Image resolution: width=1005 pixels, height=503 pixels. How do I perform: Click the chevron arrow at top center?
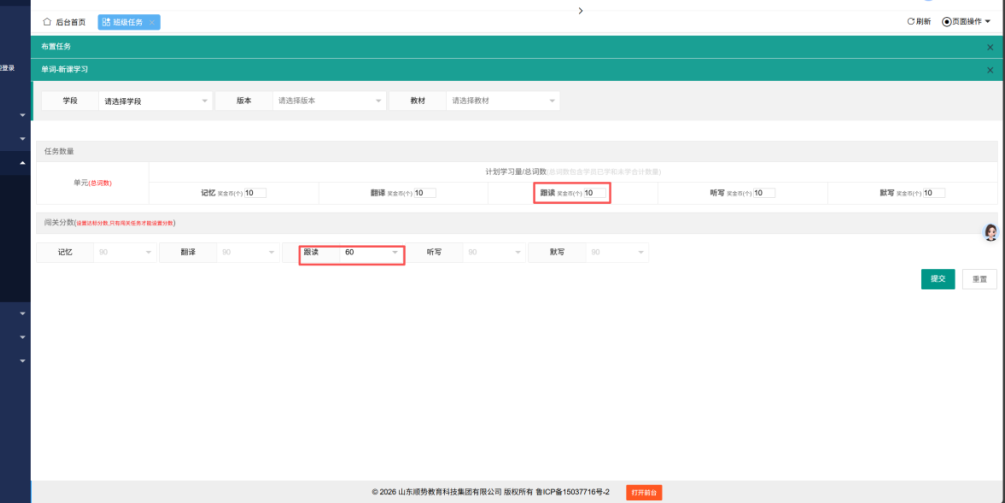click(x=581, y=9)
